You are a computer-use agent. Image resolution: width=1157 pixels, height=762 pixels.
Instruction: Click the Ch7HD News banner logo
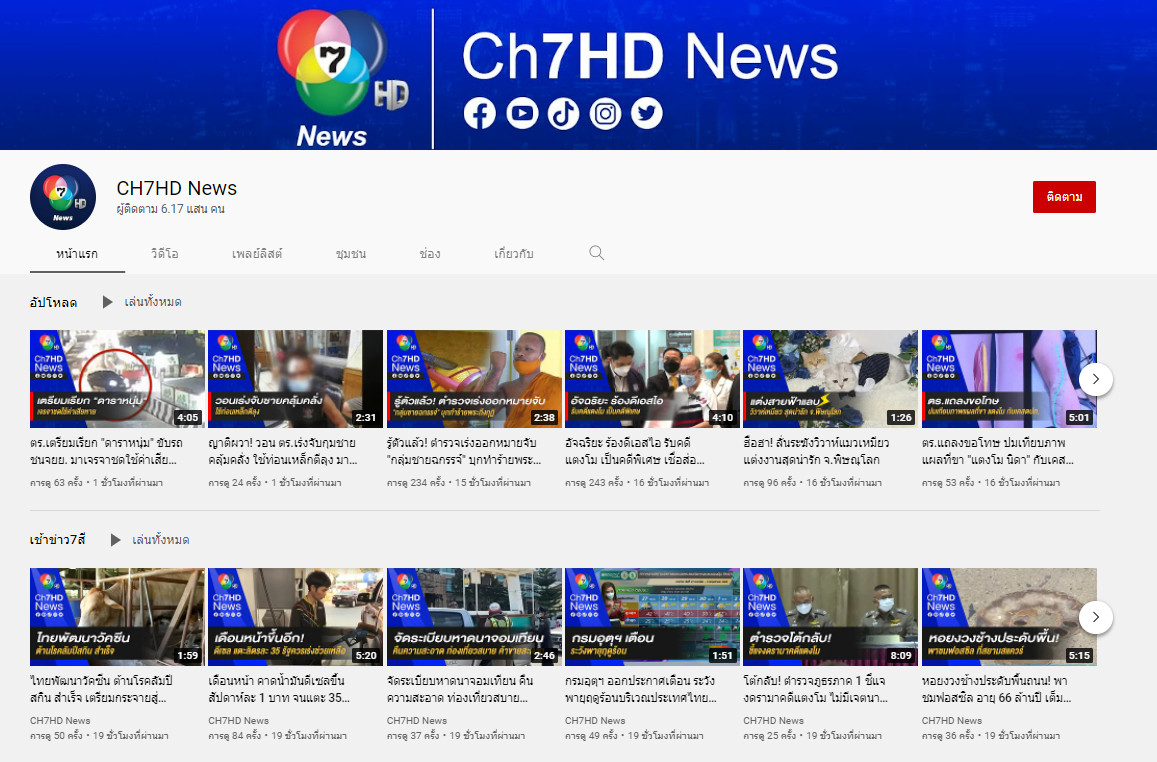pos(342,77)
